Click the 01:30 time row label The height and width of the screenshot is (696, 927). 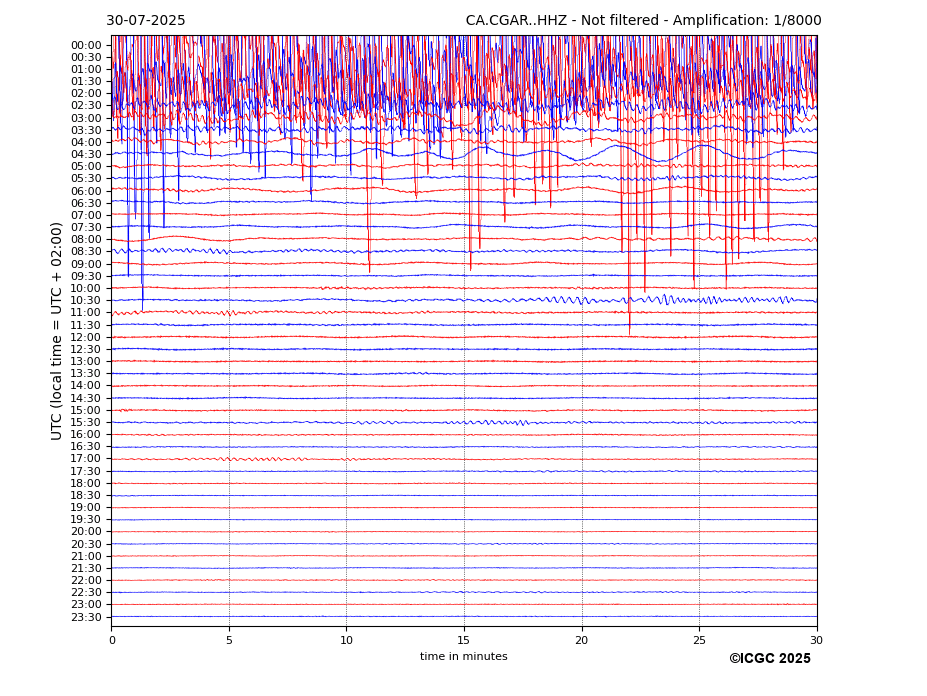pyautogui.click(x=86, y=82)
